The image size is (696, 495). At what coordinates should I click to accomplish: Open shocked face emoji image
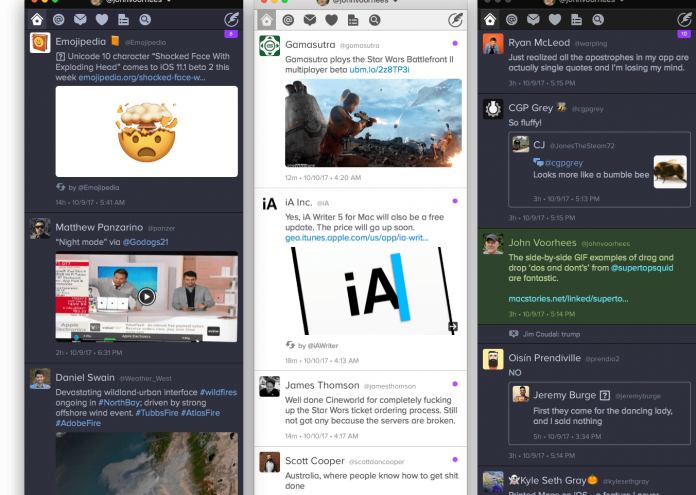(x=146, y=131)
